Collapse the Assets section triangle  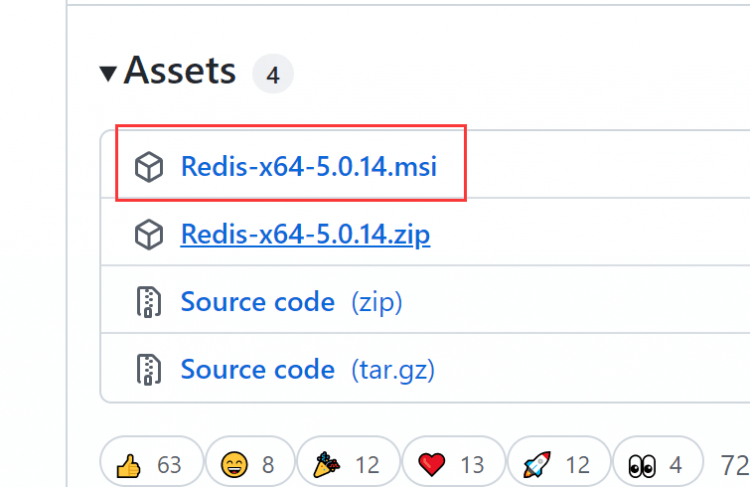[108, 73]
